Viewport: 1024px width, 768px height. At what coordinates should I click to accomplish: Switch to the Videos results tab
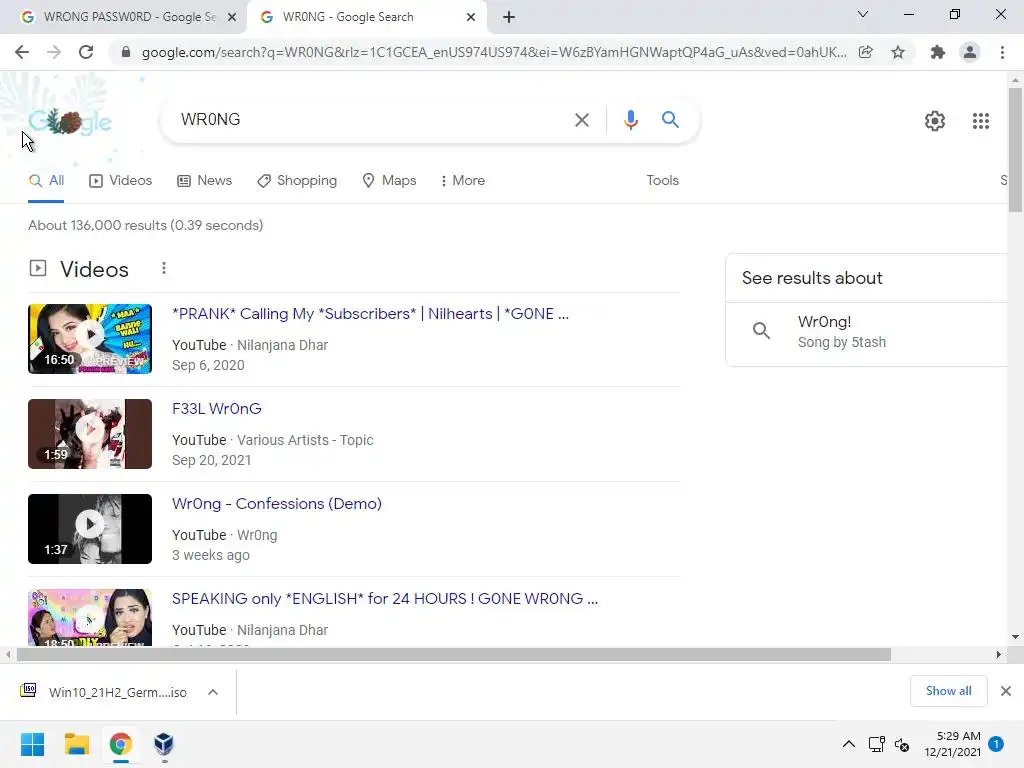tap(120, 181)
